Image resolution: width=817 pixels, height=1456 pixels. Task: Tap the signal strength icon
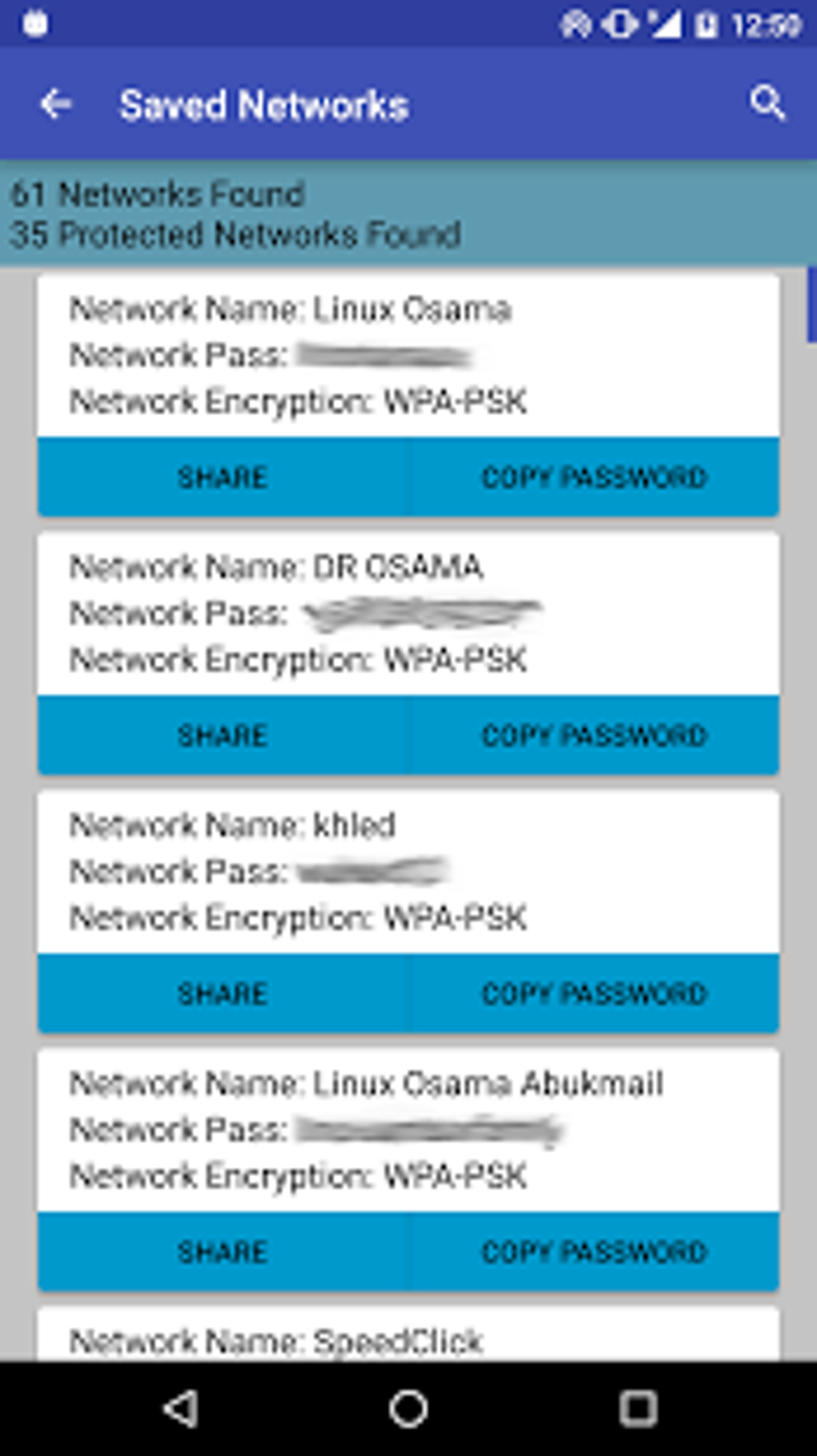click(x=664, y=25)
